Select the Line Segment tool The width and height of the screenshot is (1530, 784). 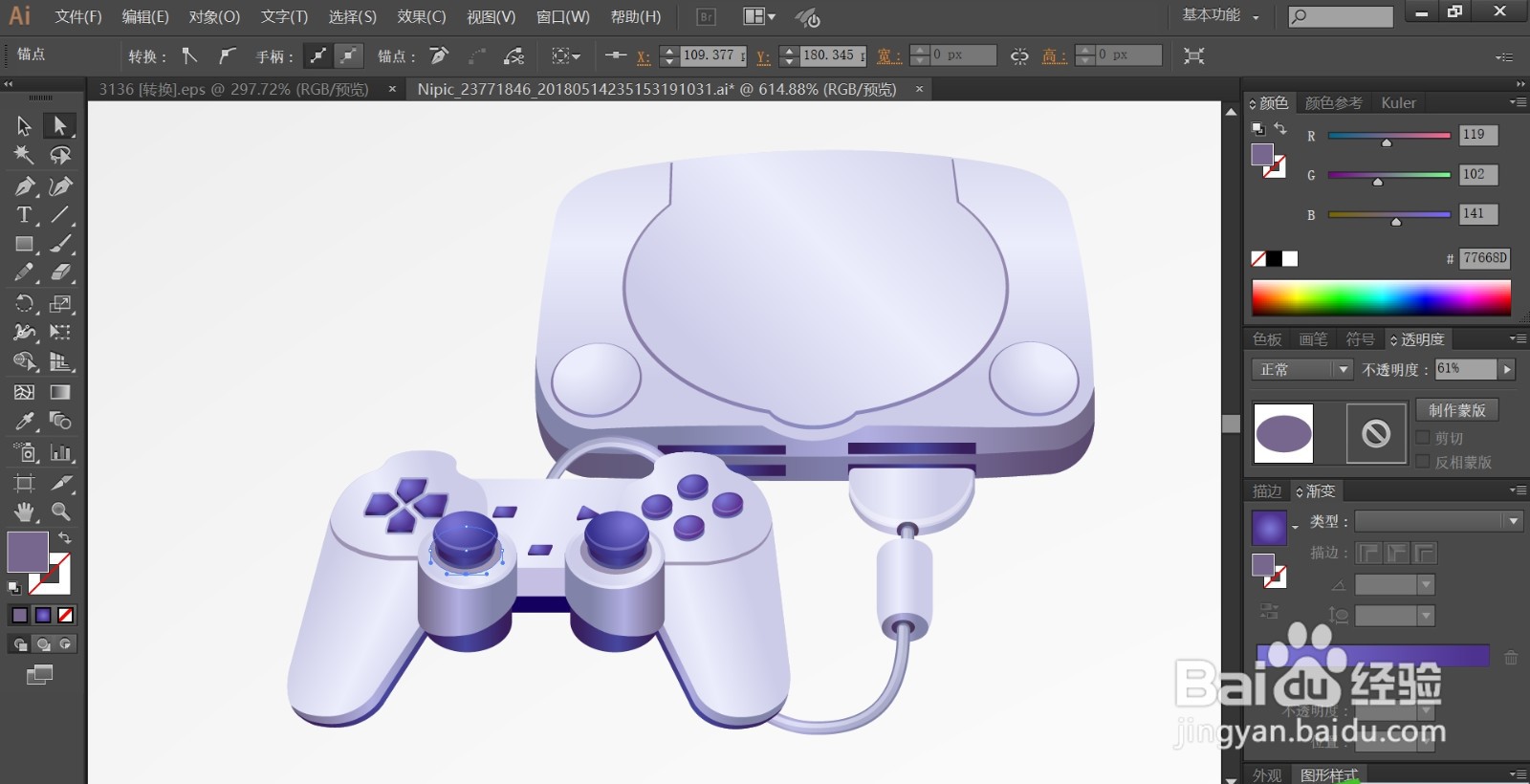59,214
